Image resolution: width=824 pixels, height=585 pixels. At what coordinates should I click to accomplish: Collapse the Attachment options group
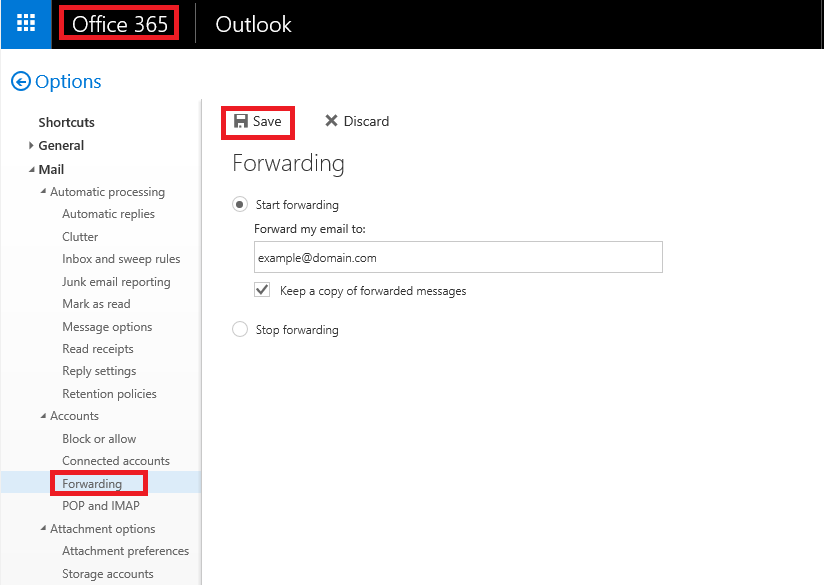click(x=43, y=528)
